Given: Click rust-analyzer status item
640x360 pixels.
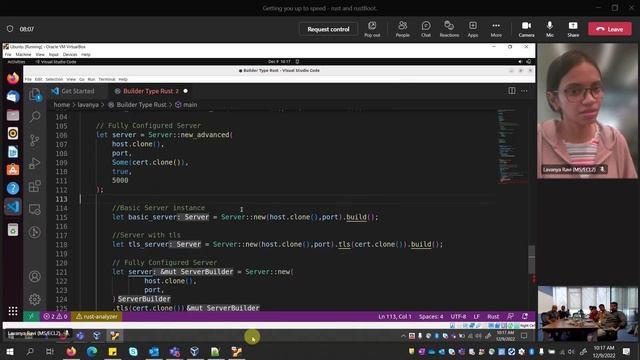Looking at the screenshot, I should tap(97, 316).
